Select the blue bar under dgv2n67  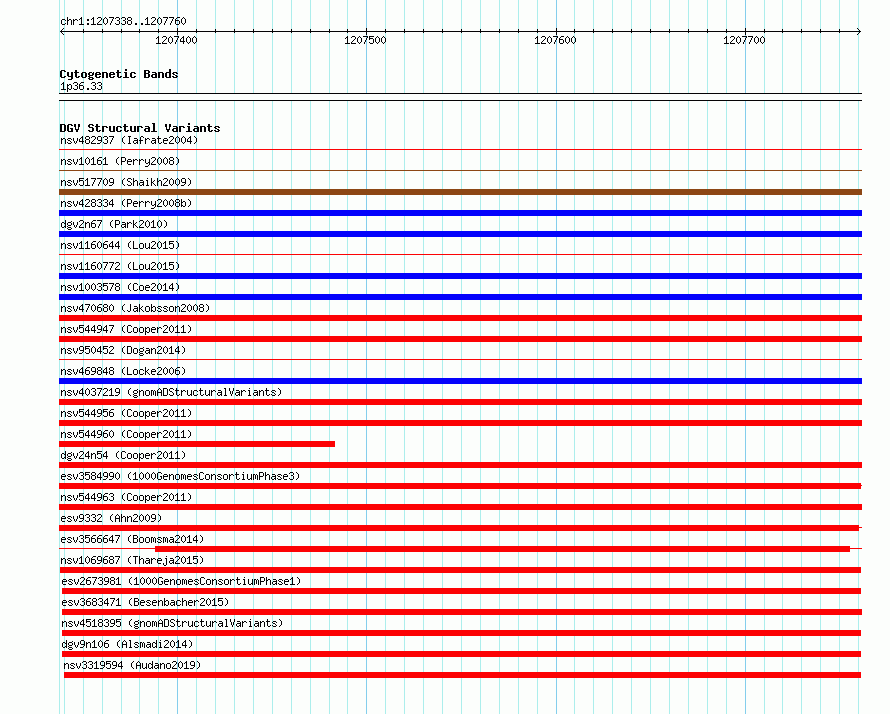[x=460, y=234]
